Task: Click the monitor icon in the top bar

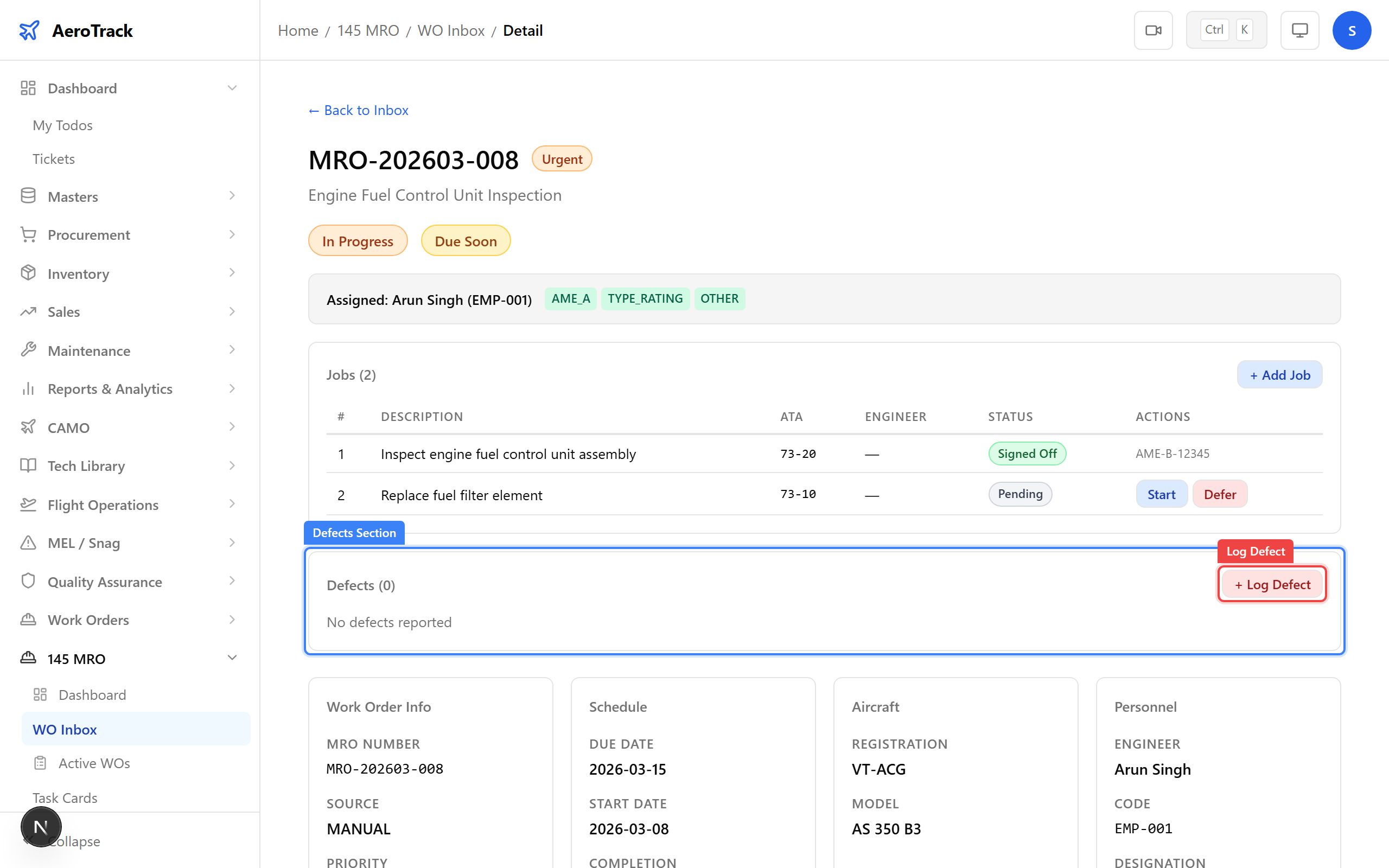Action: coord(1299,30)
